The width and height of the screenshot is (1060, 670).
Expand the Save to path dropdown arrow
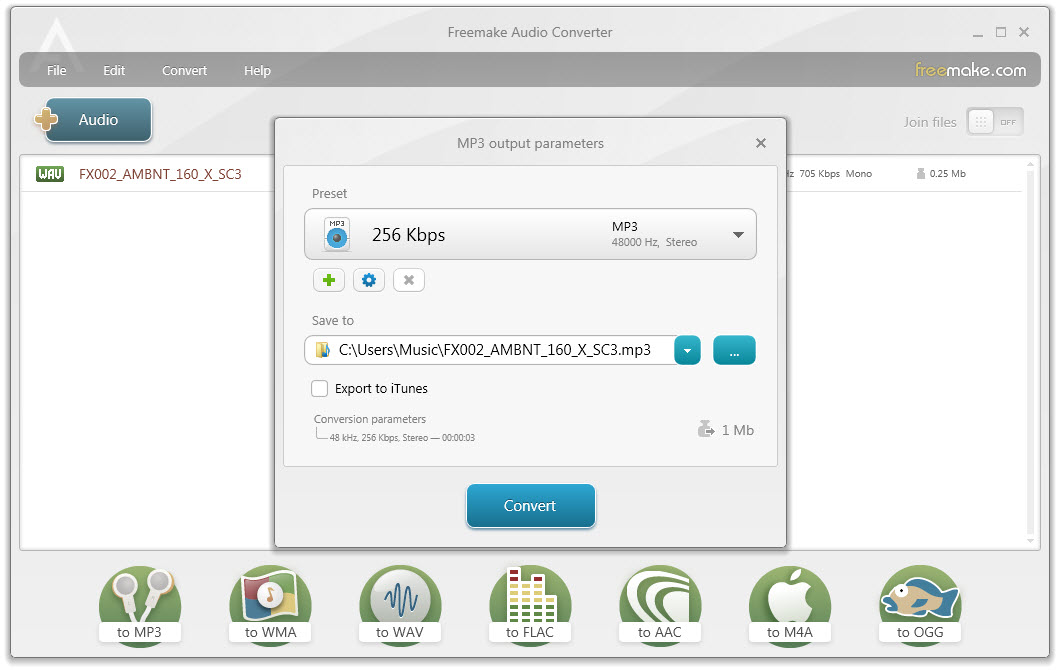click(687, 350)
